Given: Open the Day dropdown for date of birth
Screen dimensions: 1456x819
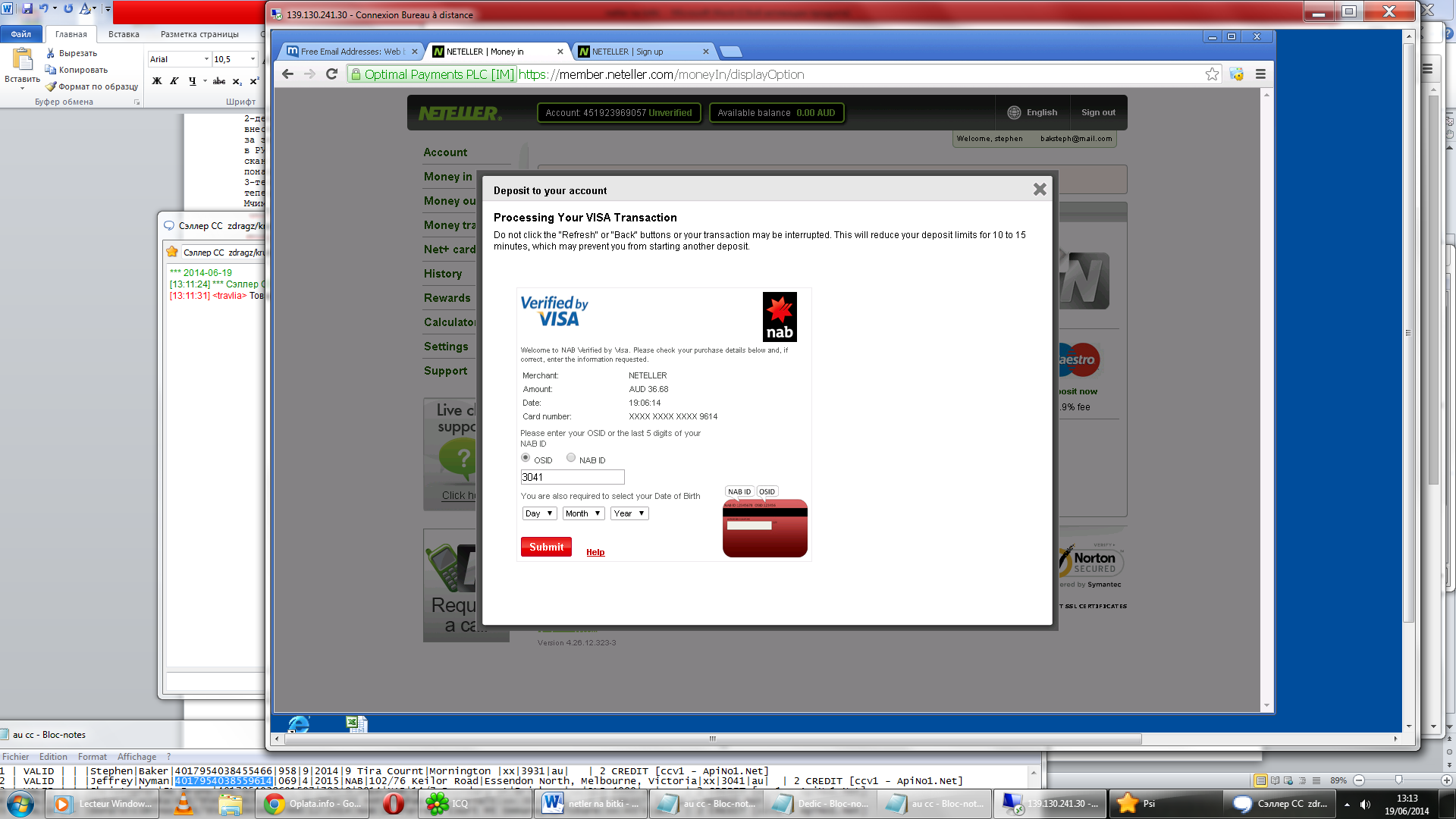Looking at the screenshot, I should 540,513.
